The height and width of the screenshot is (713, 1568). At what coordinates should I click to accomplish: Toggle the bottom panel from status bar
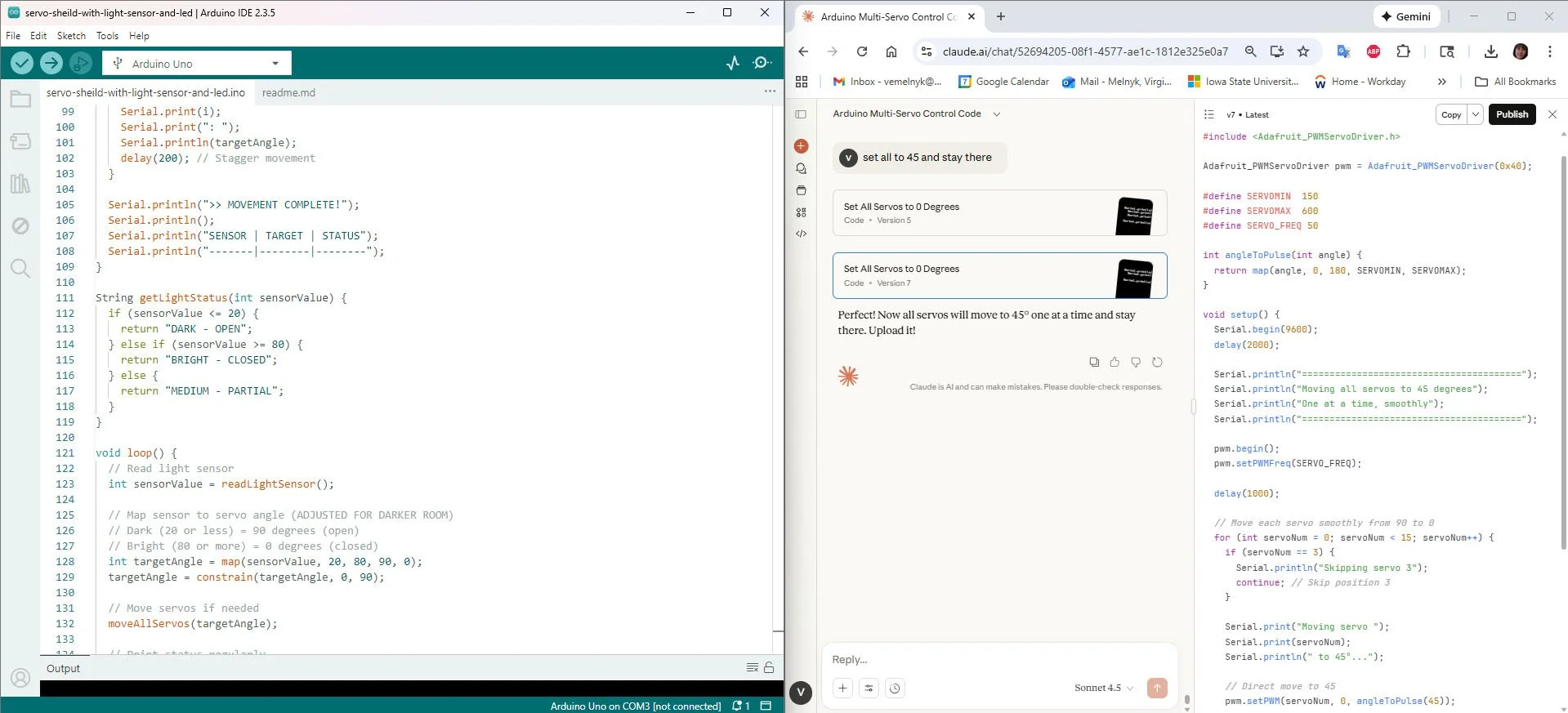[766, 706]
